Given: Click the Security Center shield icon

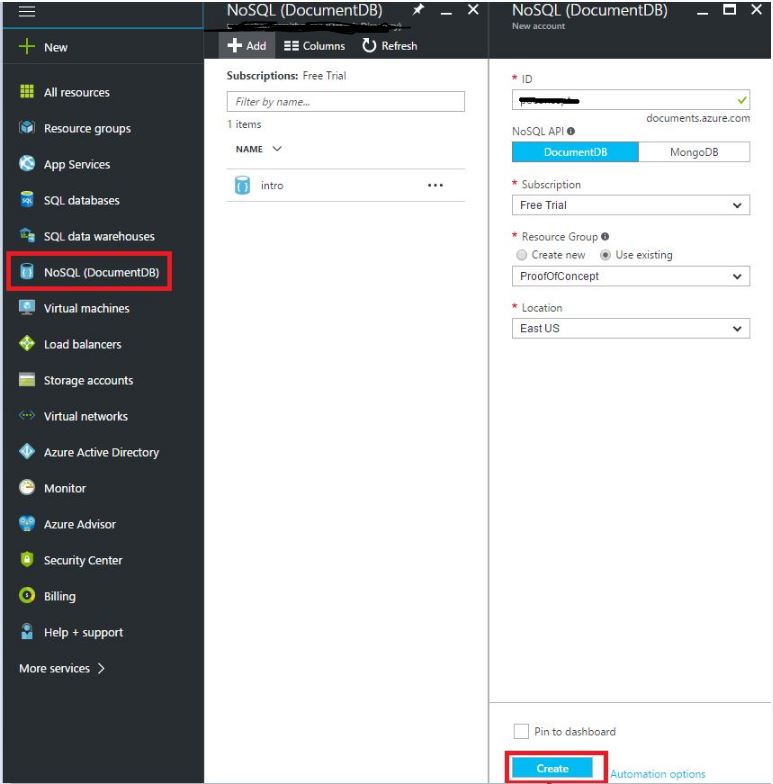Looking at the screenshot, I should [x=26, y=560].
